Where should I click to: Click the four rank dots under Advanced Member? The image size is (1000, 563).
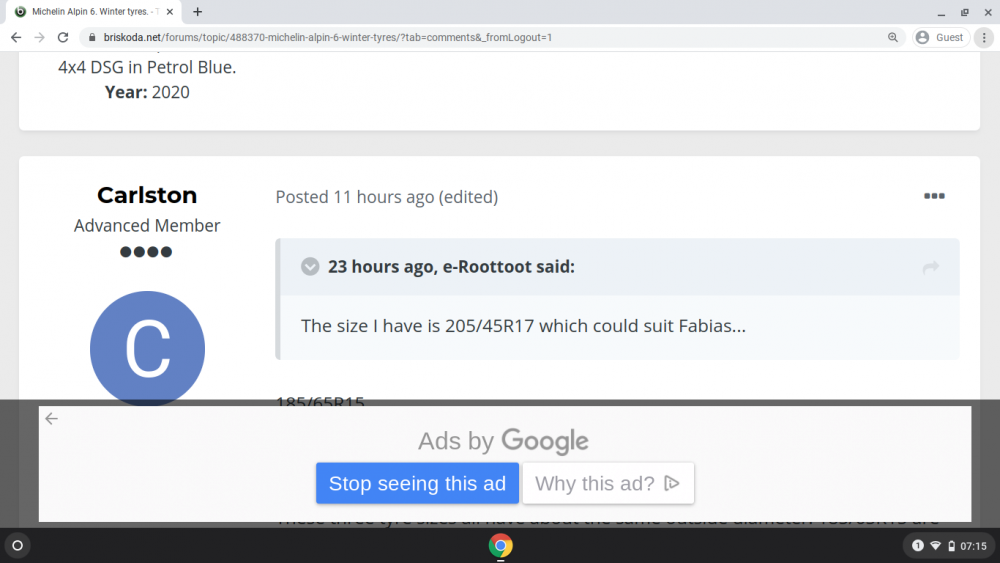[x=146, y=252]
